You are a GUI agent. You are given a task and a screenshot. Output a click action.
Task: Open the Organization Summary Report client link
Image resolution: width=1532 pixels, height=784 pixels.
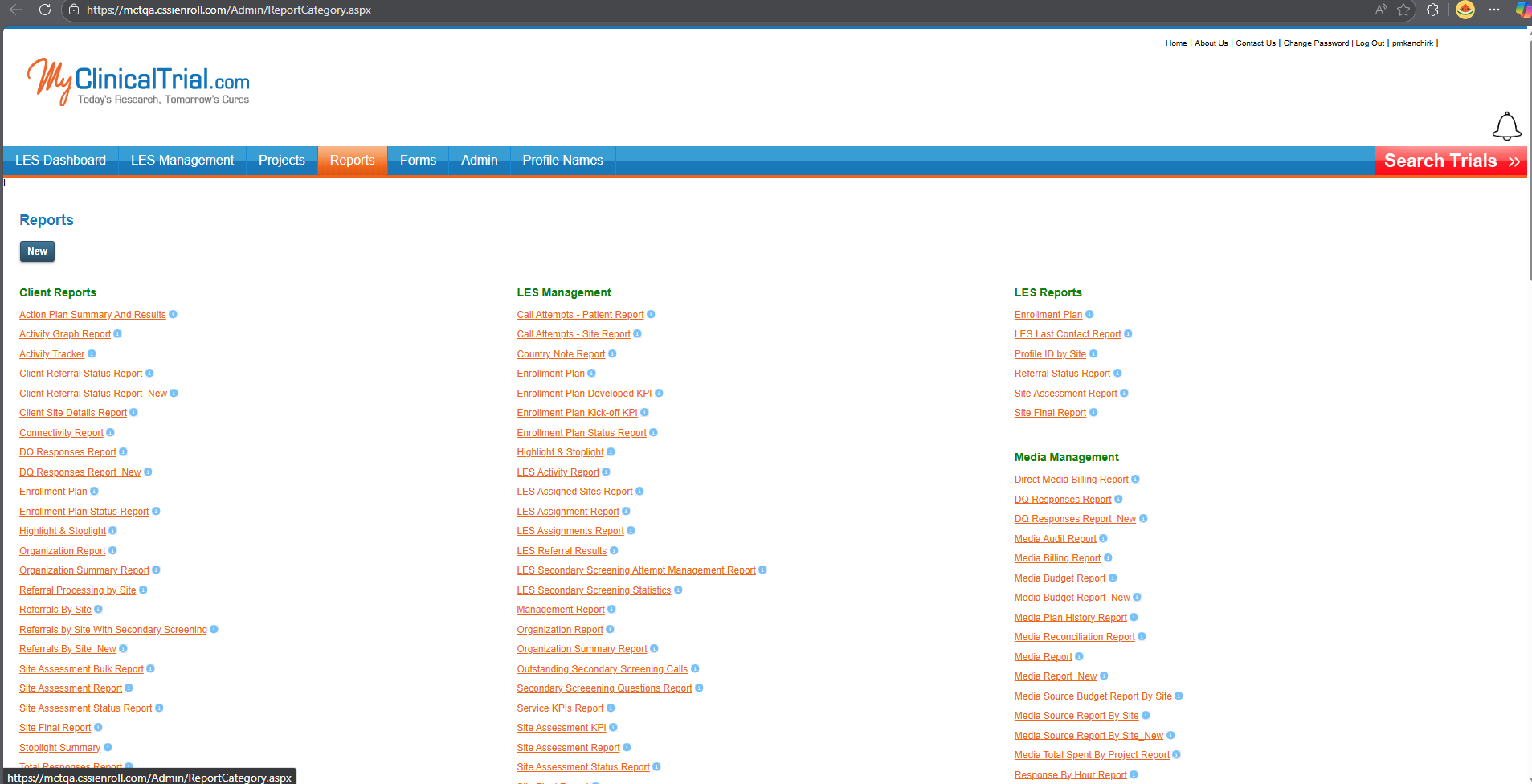[84, 570]
